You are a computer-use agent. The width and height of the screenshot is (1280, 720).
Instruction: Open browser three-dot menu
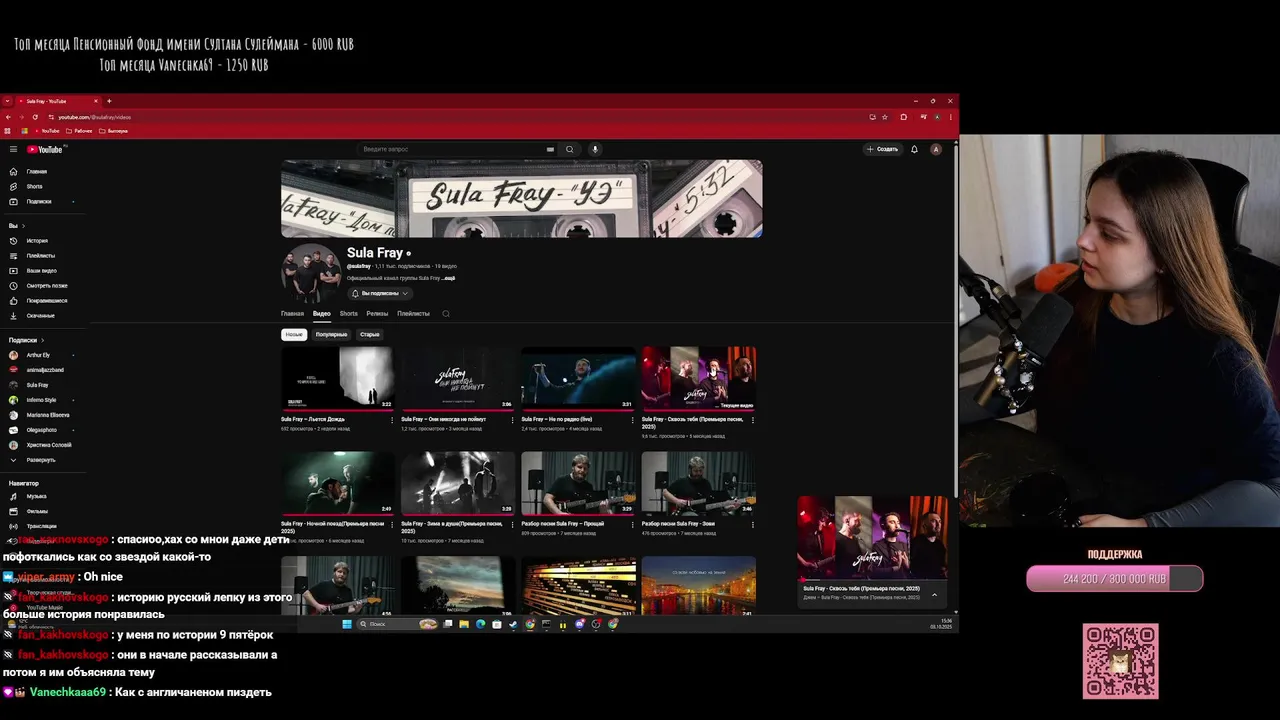951,117
